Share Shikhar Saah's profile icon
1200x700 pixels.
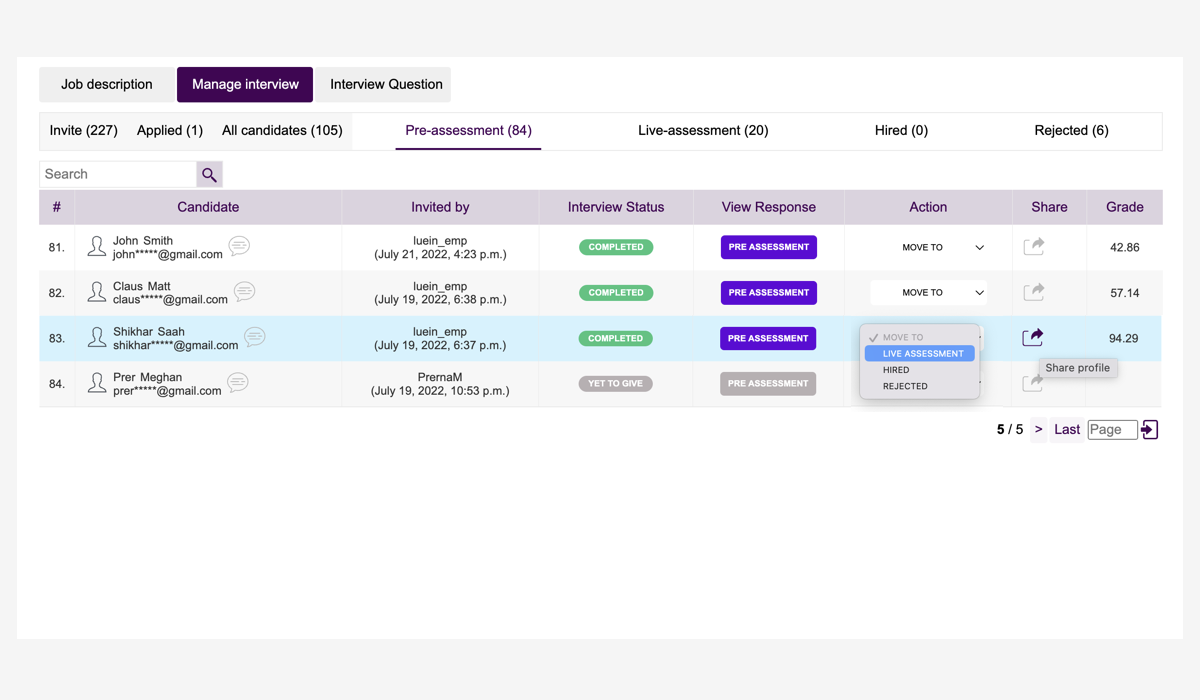[1033, 337]
